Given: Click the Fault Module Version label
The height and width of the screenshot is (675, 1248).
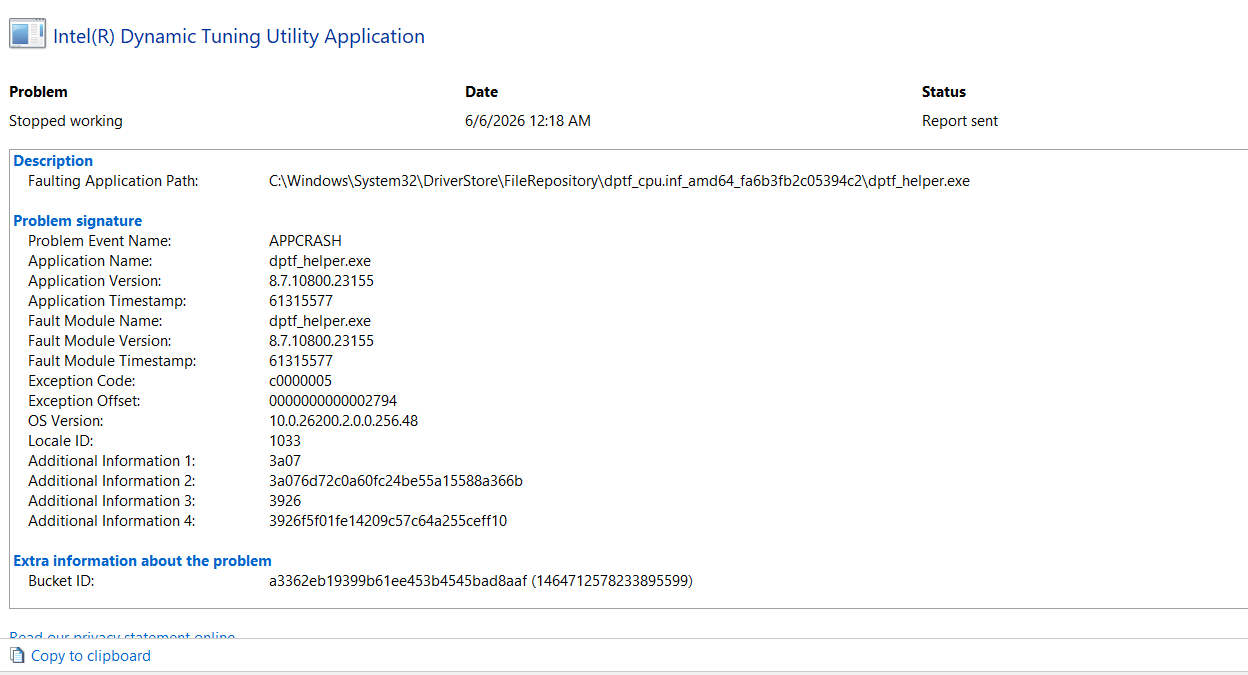Looking at the screenshot, I should pos(99,341).
